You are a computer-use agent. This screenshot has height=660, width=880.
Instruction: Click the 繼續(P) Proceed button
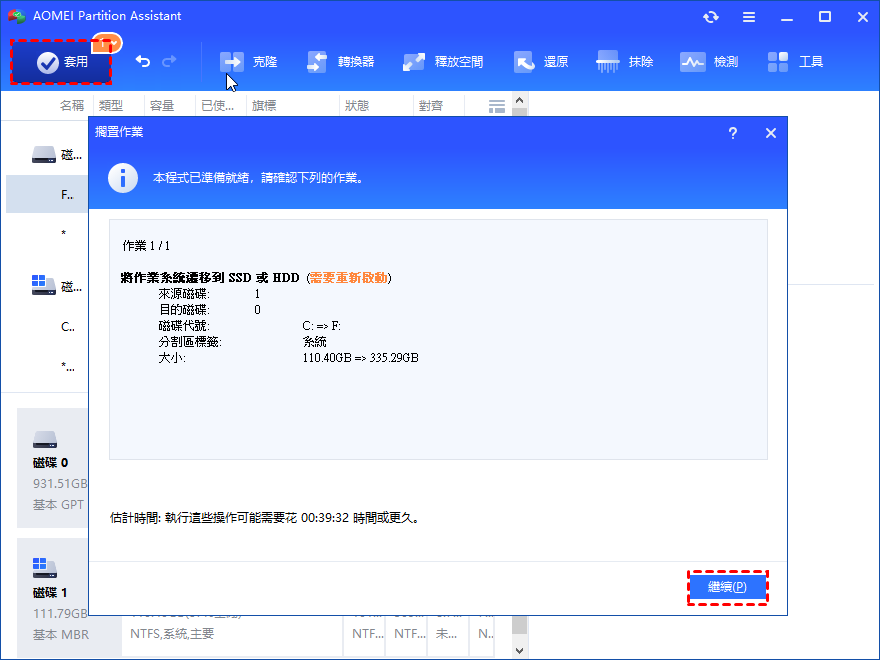click(727, 587)
